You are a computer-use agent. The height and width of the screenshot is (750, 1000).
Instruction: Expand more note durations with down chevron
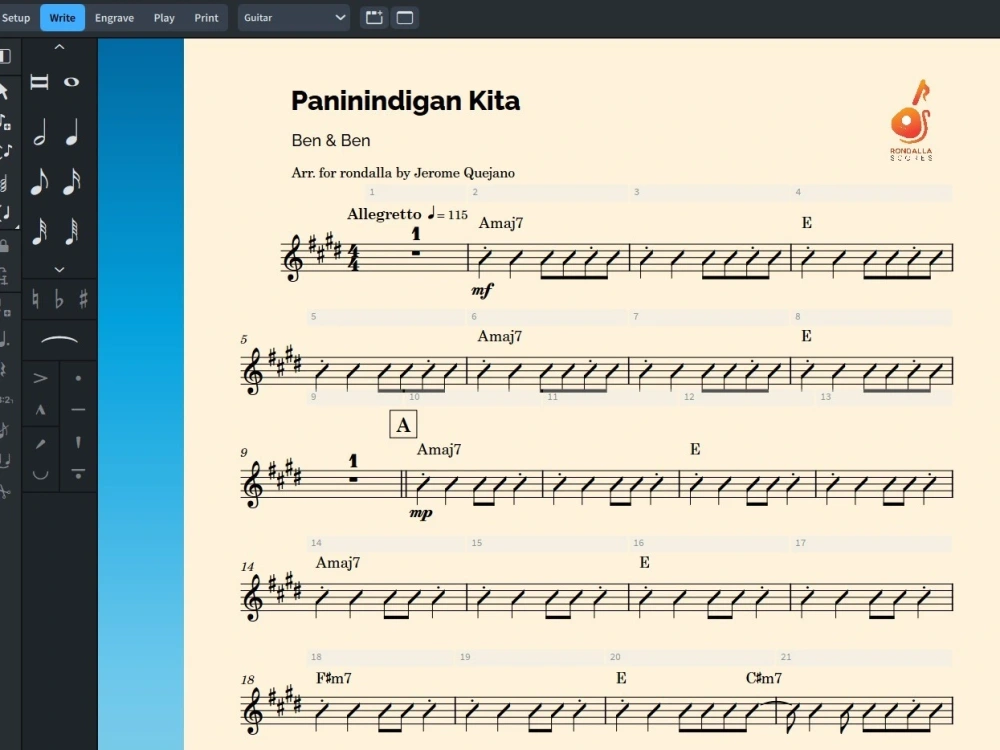coord(59,269)
